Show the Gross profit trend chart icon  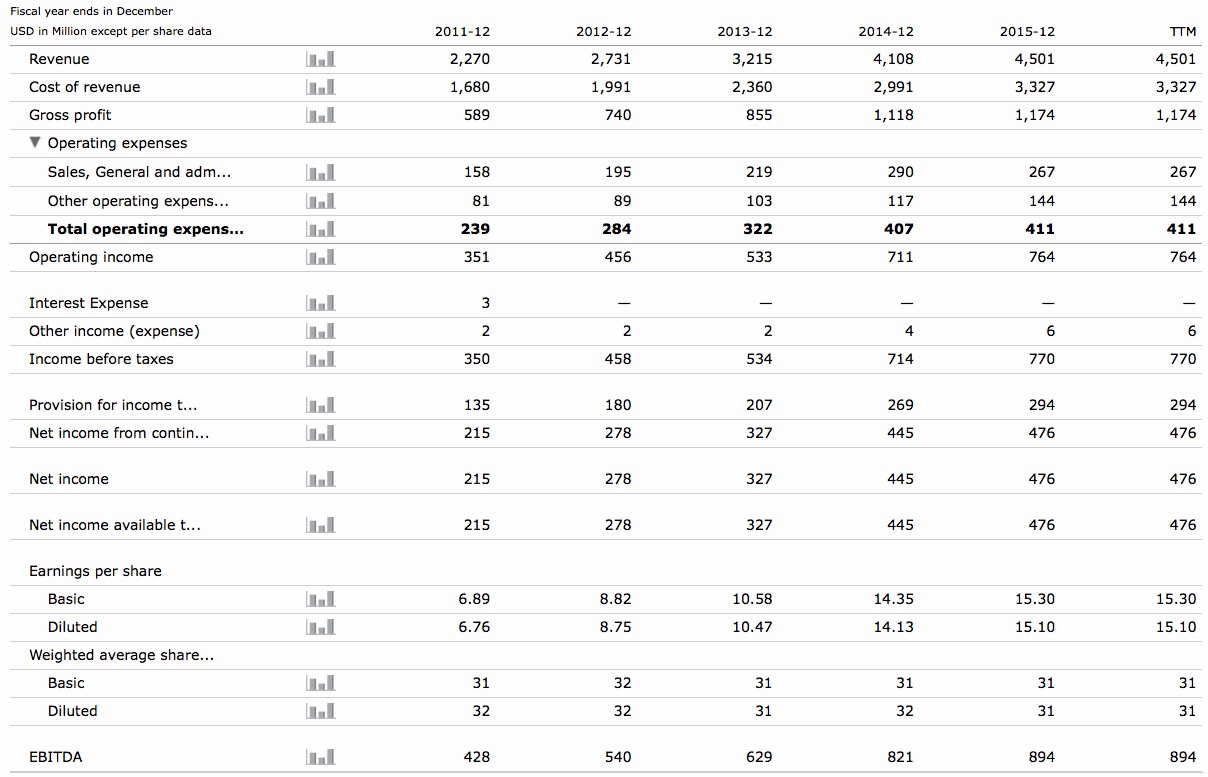320,115
